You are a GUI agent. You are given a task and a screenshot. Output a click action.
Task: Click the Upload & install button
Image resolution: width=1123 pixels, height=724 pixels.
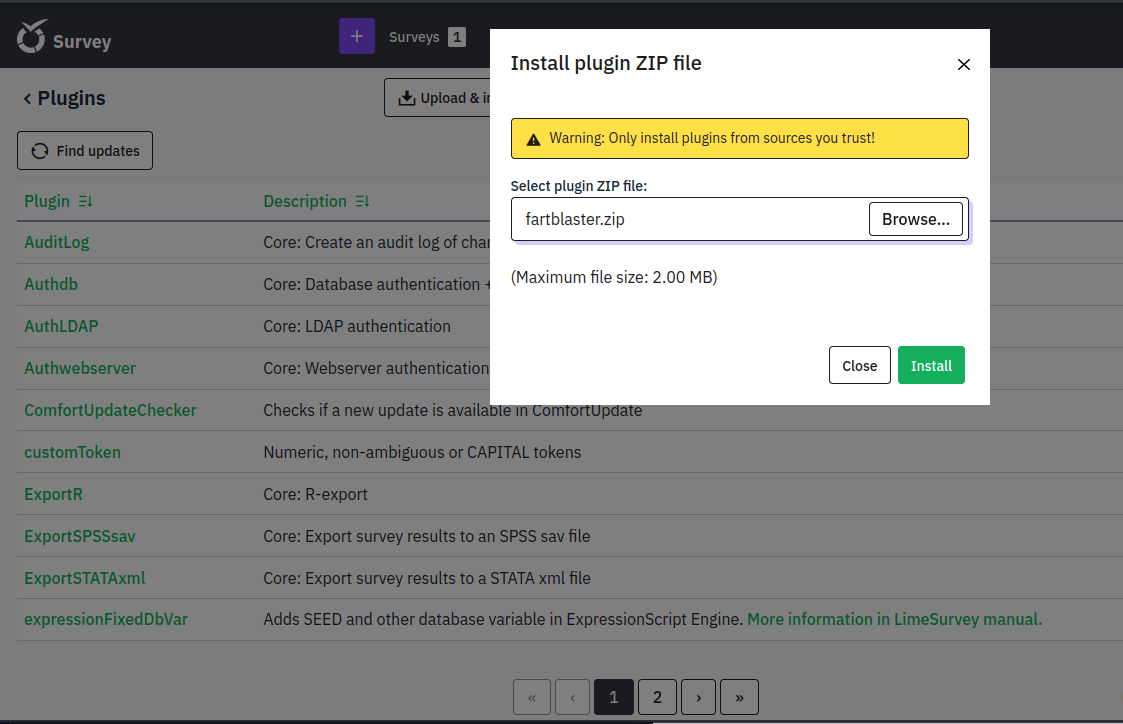438,98
